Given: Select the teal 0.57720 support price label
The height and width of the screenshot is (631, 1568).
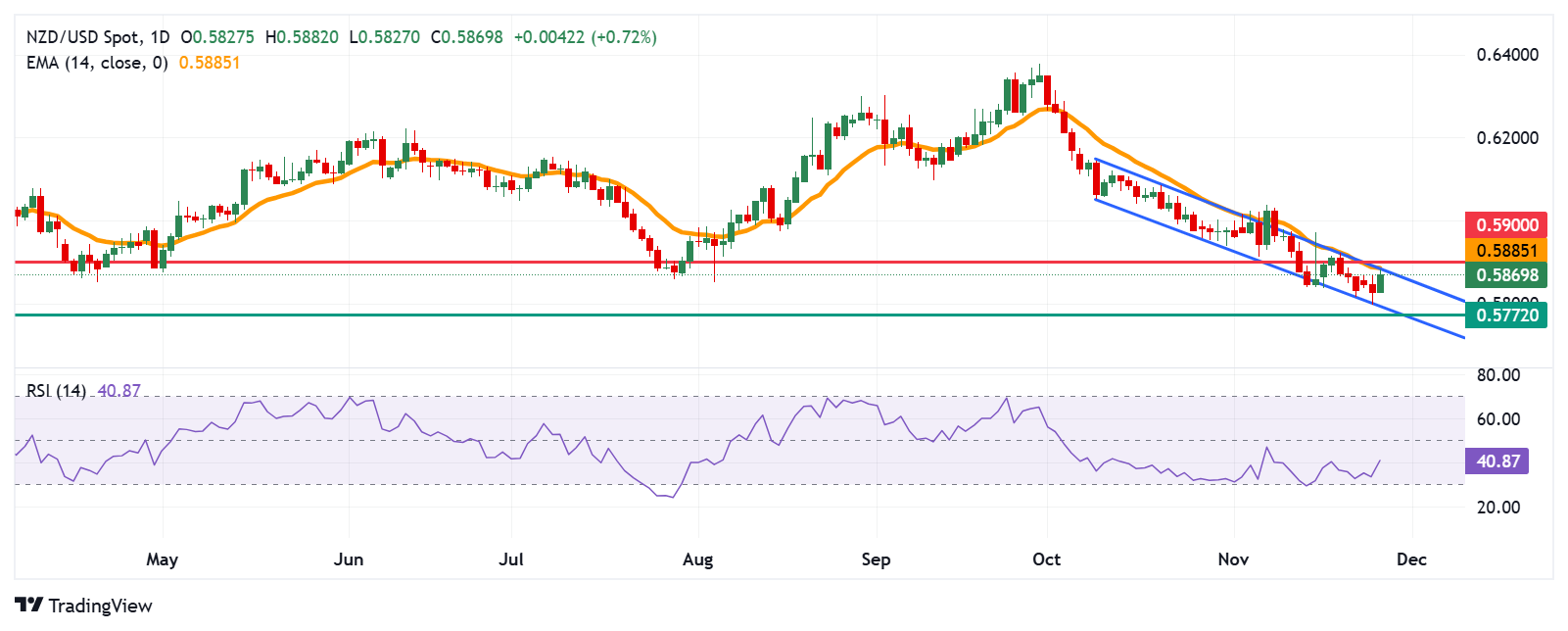Looking at the screenshot, I should [1506, 315].
